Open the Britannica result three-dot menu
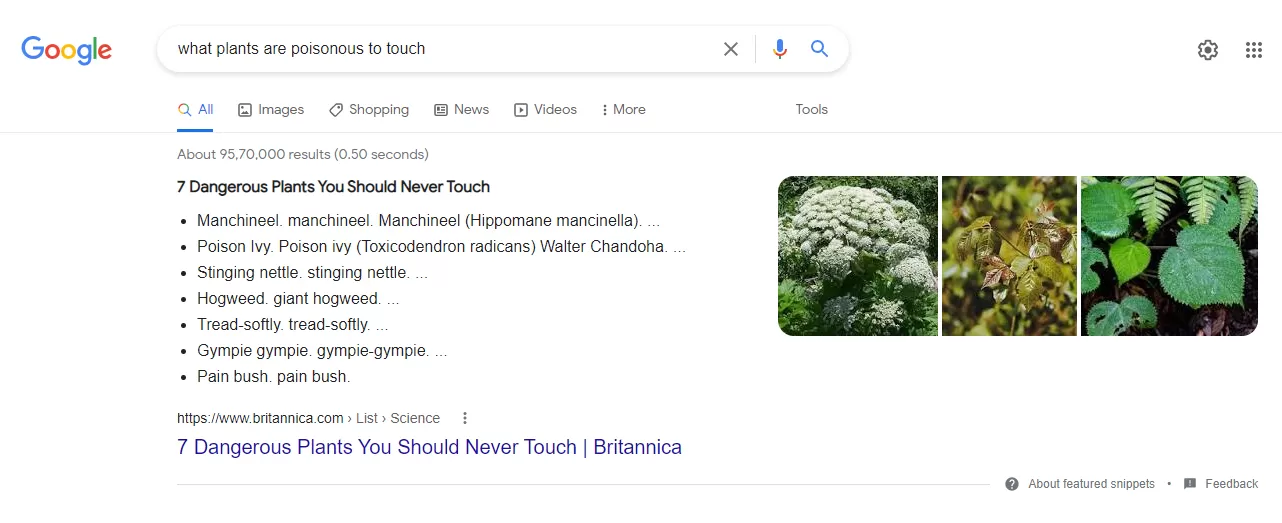1282x523 pixels. click(x=465, y=418)
